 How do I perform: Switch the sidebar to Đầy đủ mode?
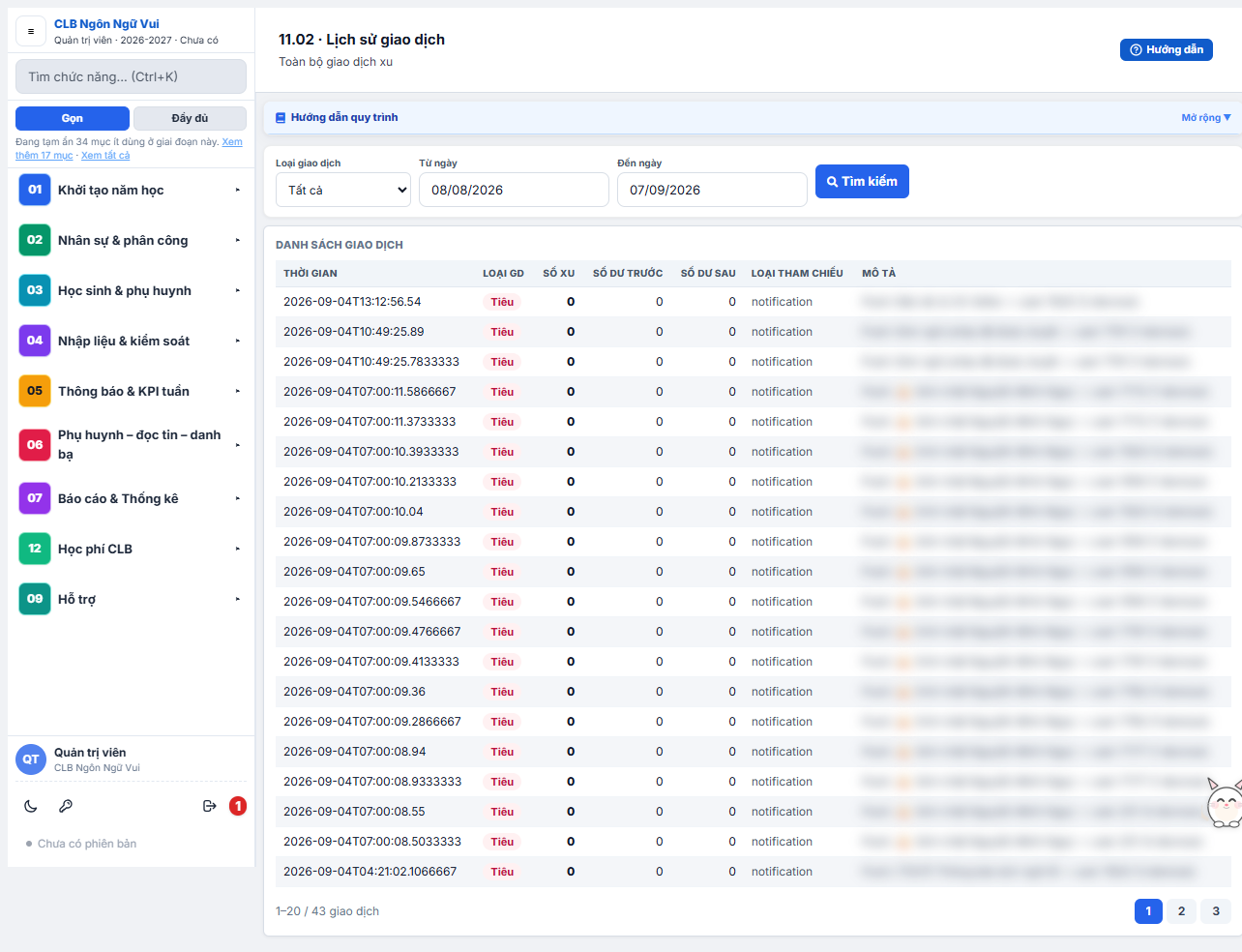pos(190,118)
